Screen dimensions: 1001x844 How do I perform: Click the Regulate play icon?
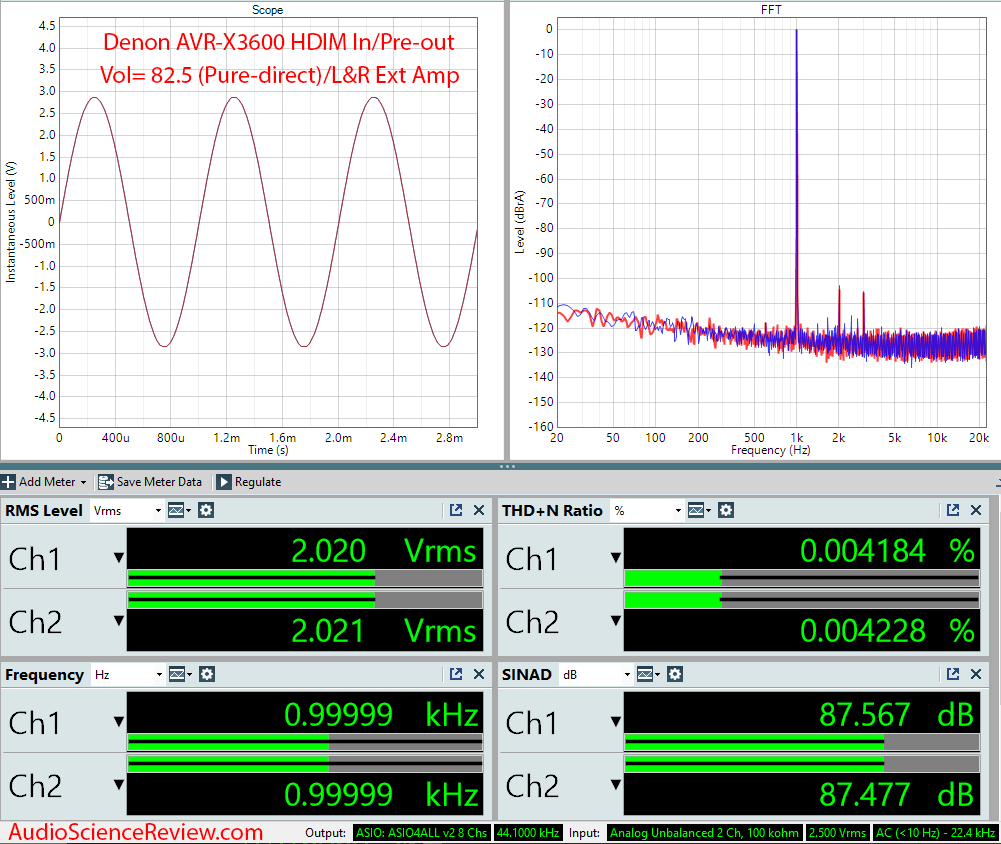pyautogui.click(x=223, y=482)
